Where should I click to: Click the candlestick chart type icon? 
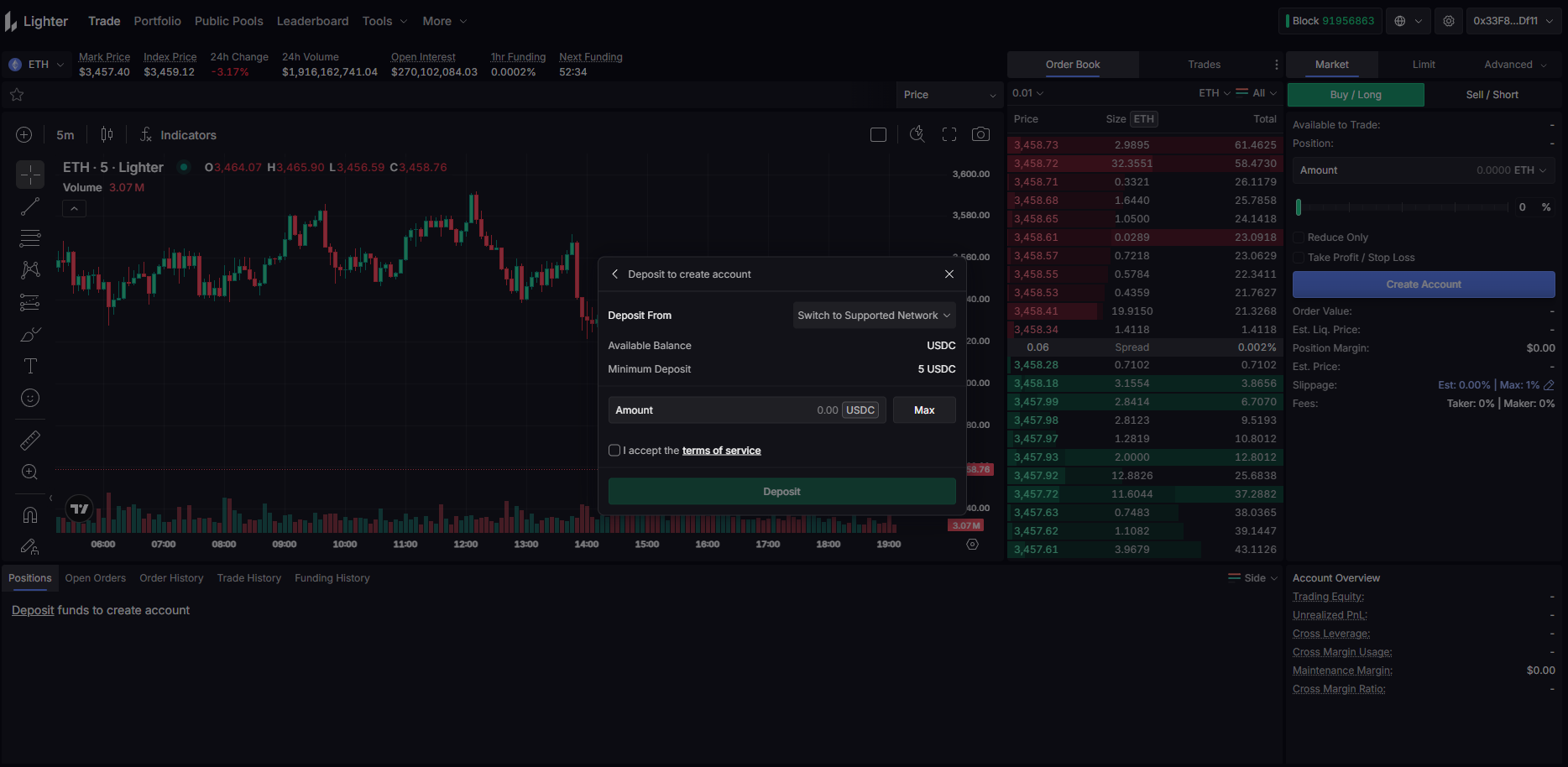[x=107, y=134]
